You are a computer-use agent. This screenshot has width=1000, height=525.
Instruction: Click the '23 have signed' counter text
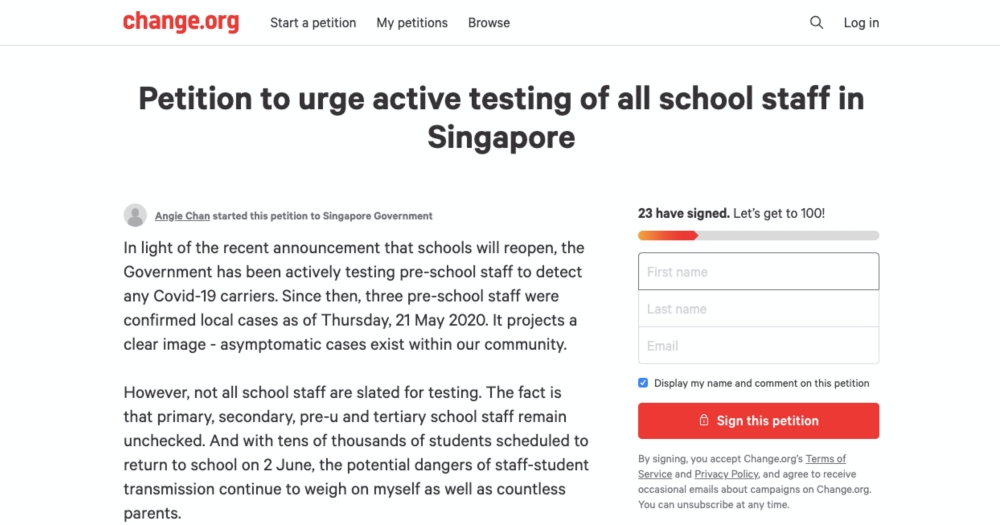coord(684,213)
